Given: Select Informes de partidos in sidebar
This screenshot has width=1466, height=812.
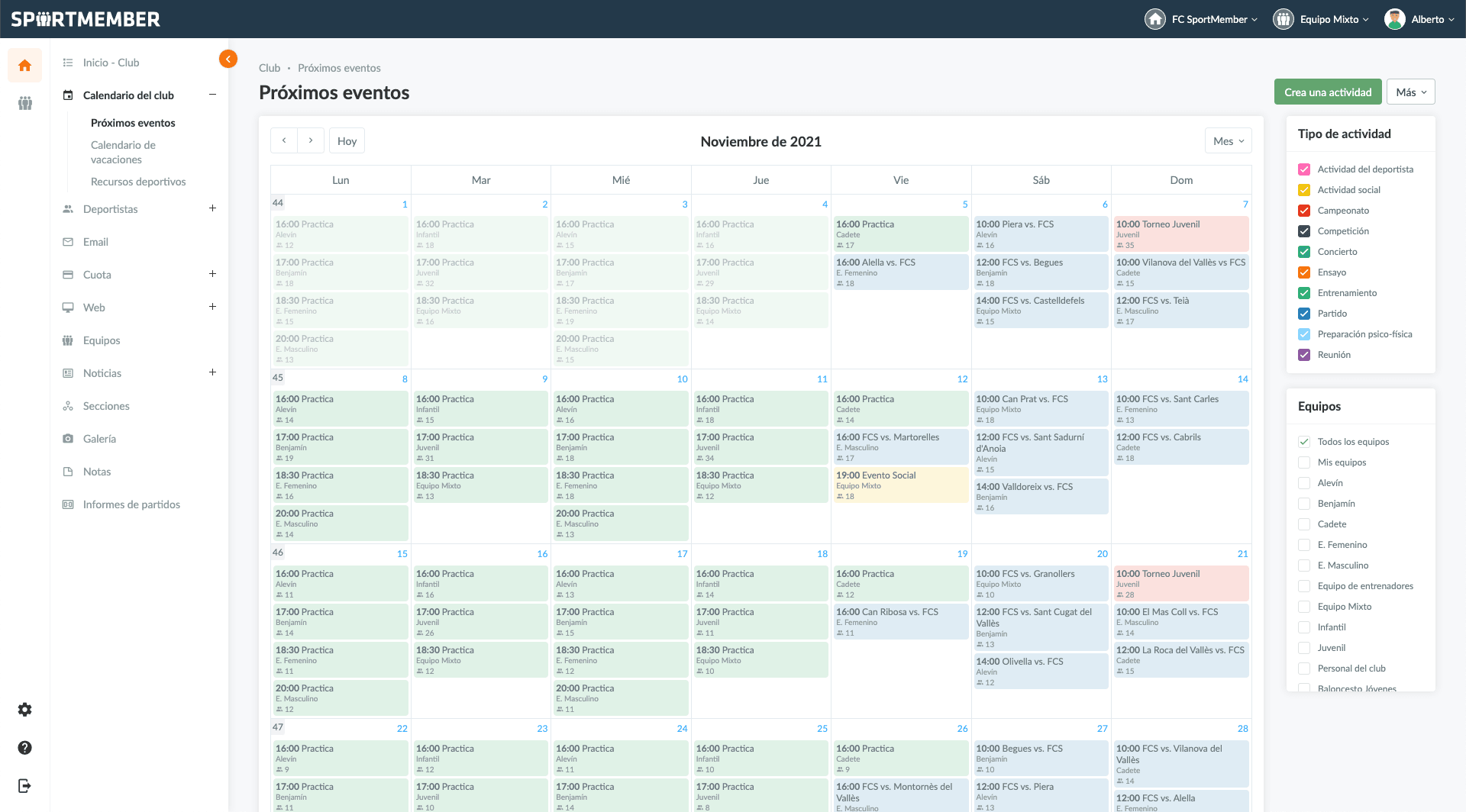Looking at the screenshot, I should [x=131, y=504].
